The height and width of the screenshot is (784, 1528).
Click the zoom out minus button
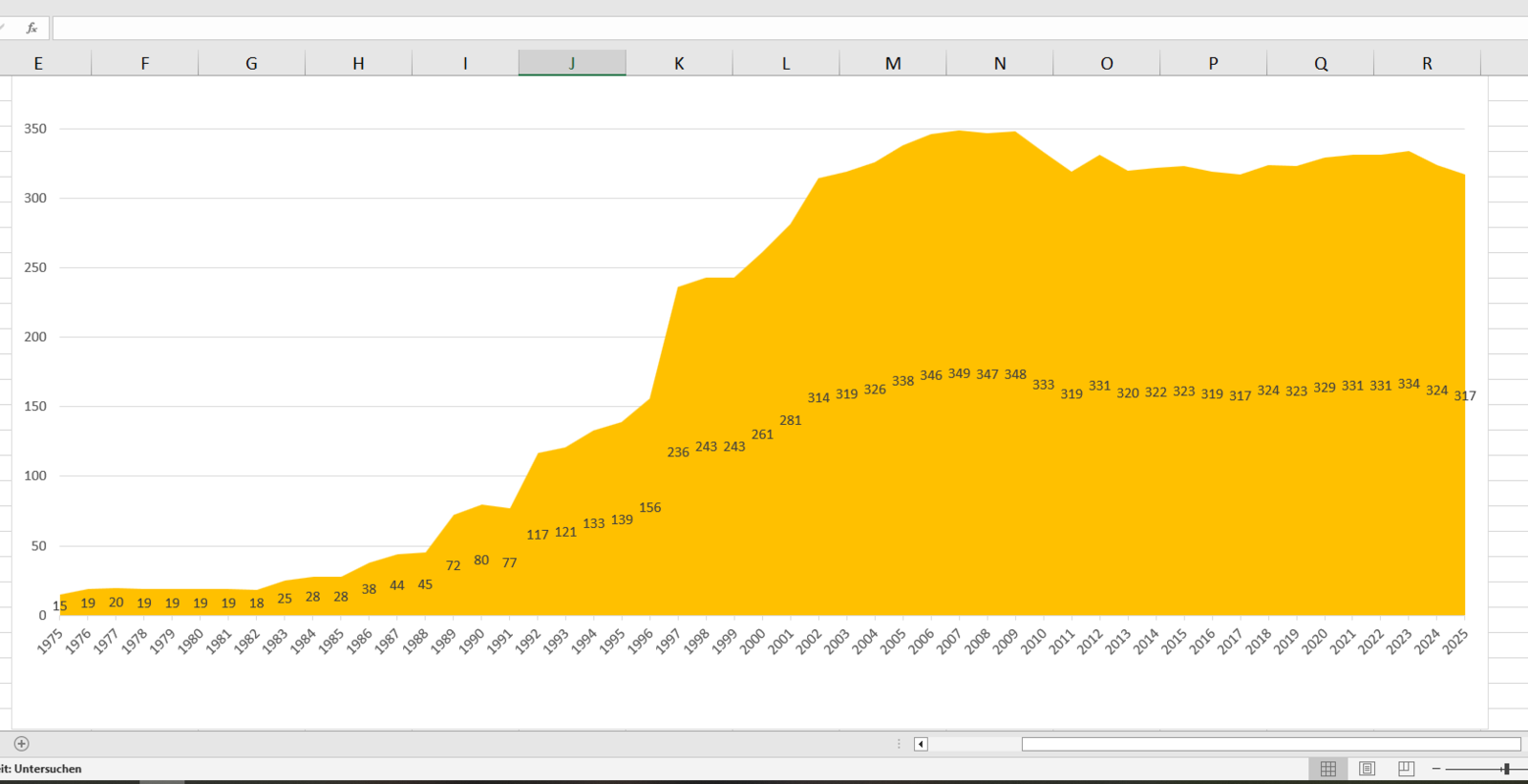pyautogui.click(x=1436, y=769)
